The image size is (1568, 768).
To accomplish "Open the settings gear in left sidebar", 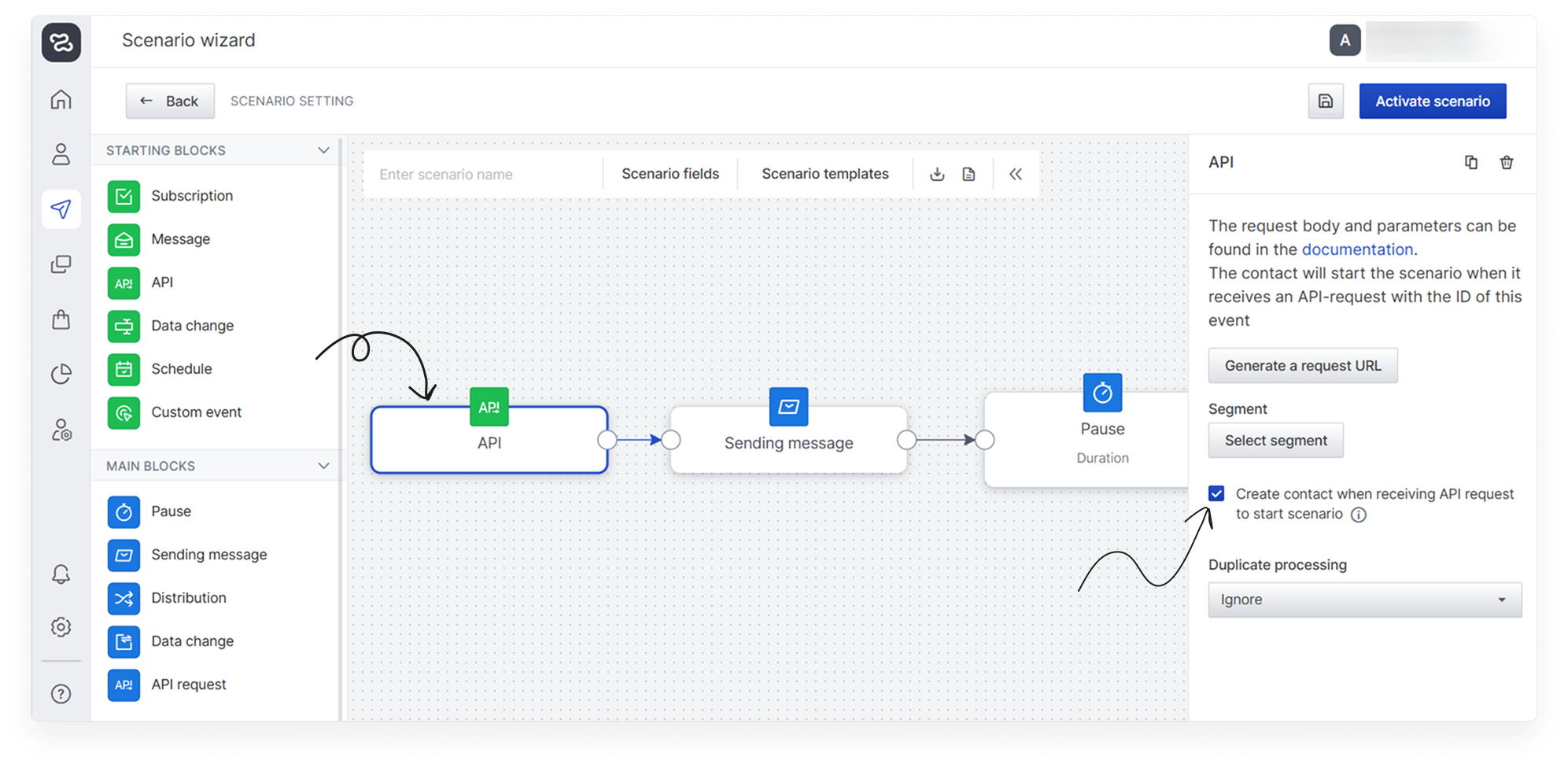I will coord(61,627).
